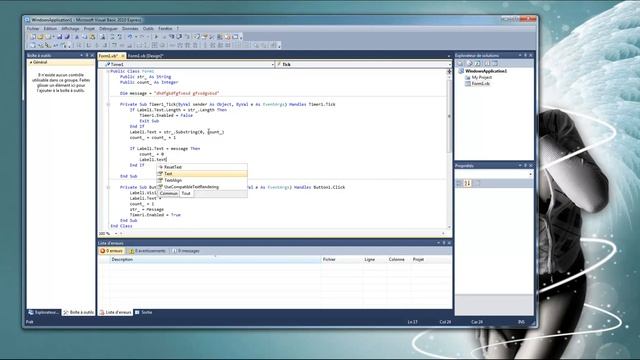Click the Copy toolbar icon
The height and width of the screenshot is (360, 640).
coord(84,37)
